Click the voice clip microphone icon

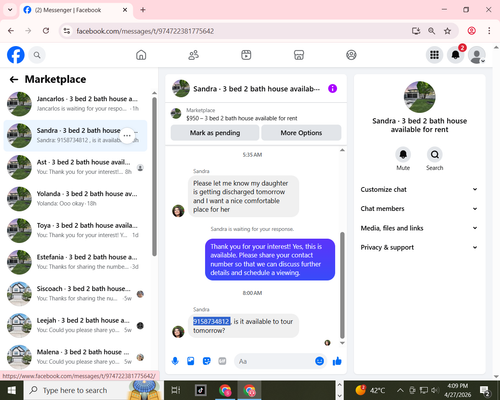175,361
